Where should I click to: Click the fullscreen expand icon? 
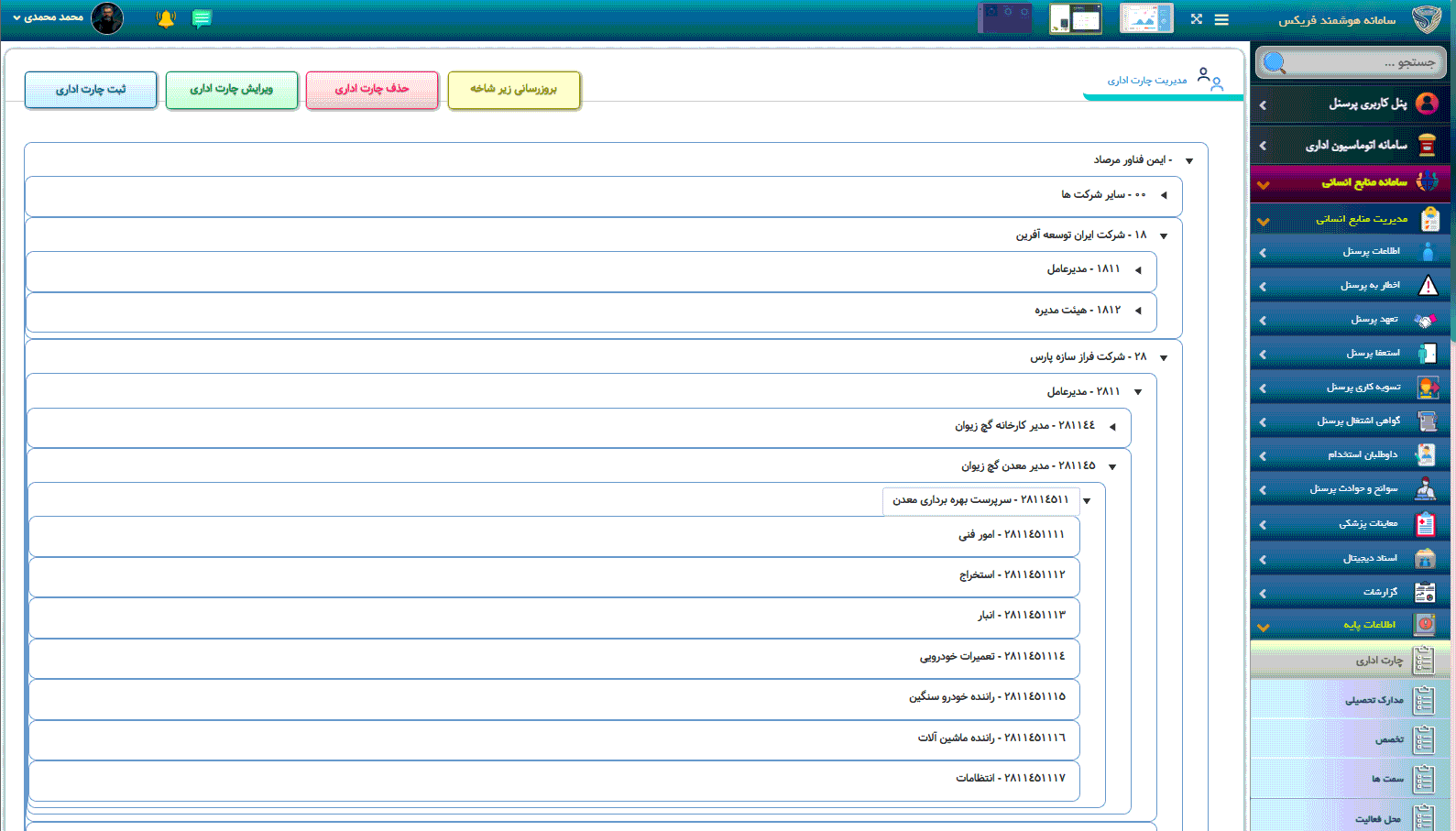[1196, 19]
